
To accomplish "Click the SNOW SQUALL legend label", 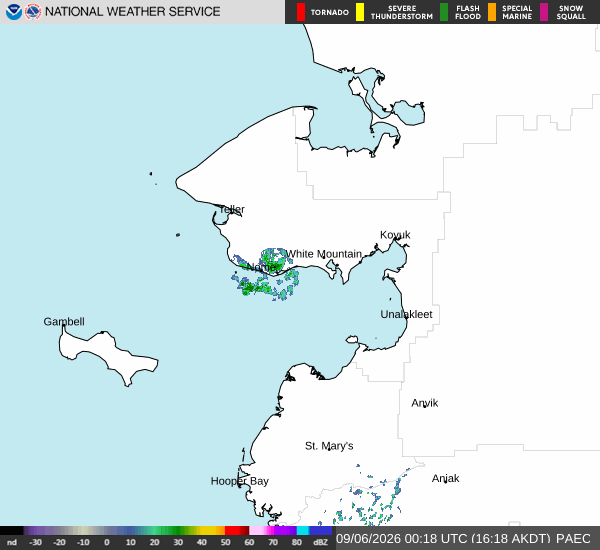I will 571,12.
